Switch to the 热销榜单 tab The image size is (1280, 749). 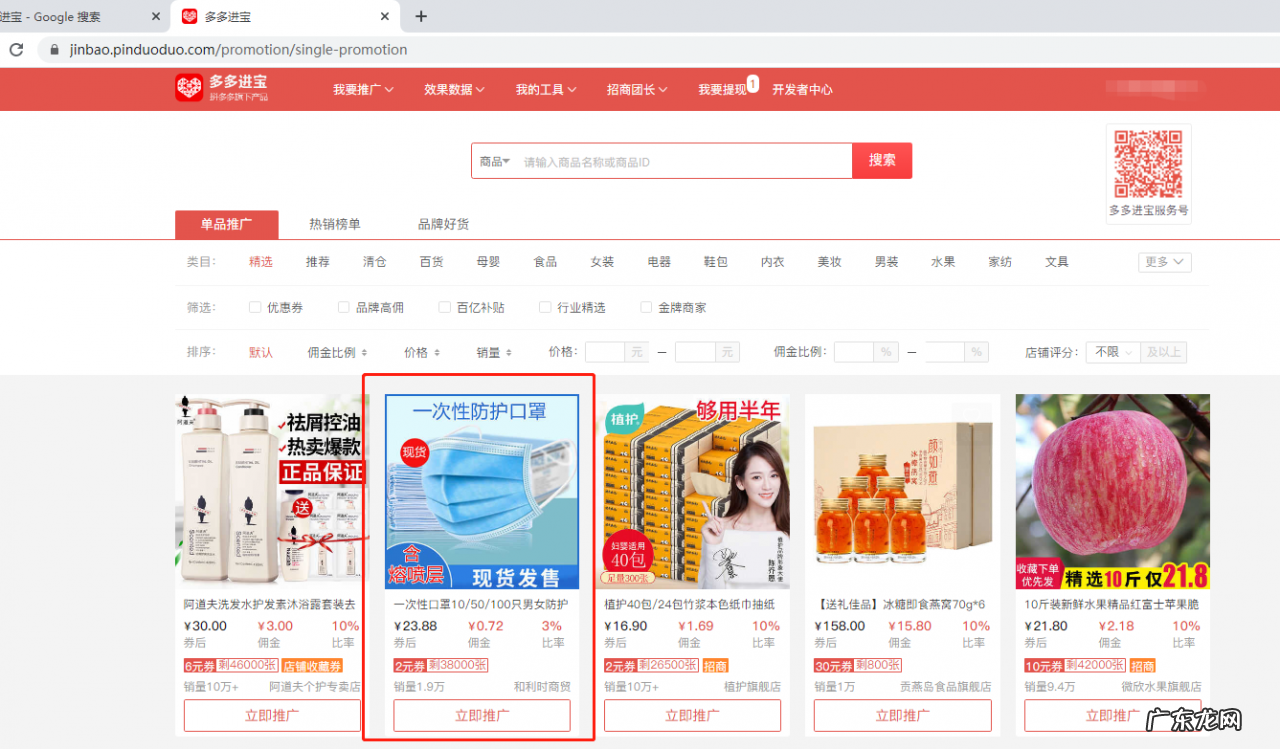click(335, 224)
